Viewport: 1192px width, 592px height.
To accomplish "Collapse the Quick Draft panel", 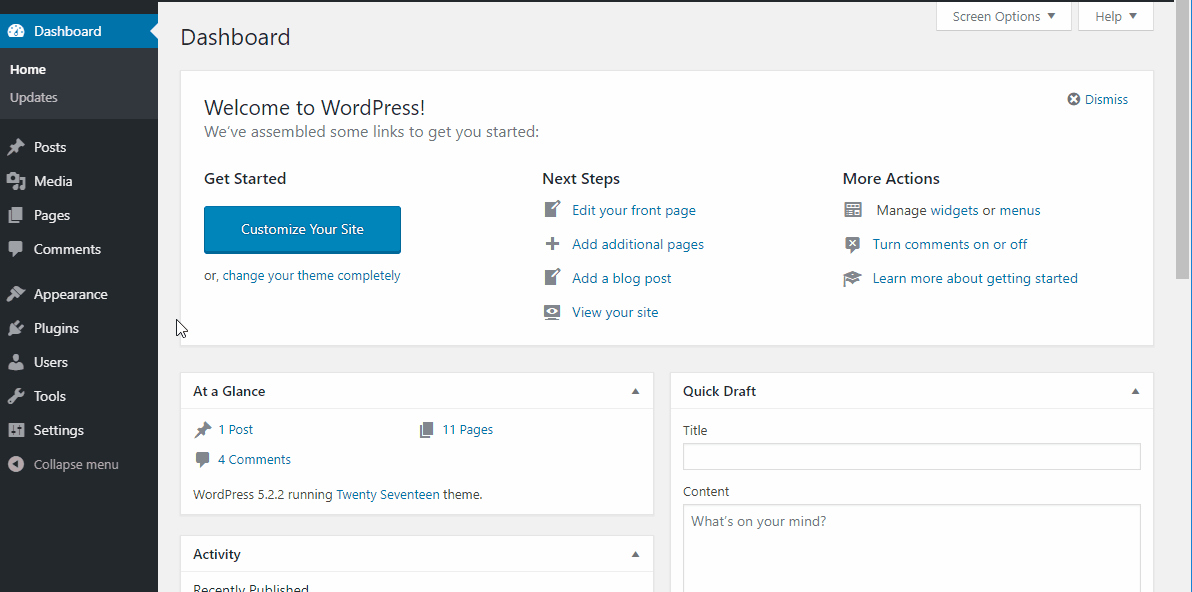I will click(1135, 391).
